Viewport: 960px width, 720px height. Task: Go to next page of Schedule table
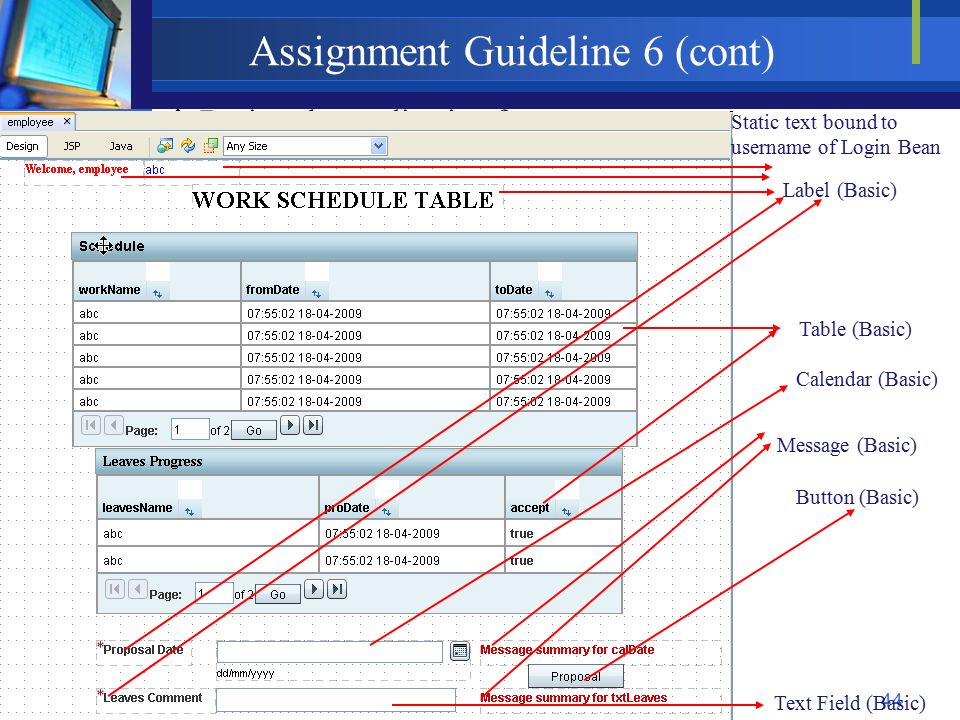coord(290,425)
